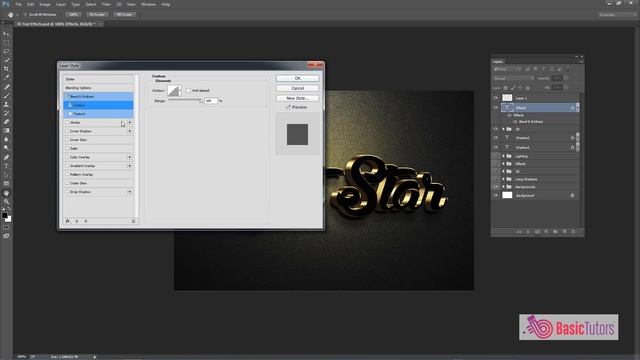Hide the Background layer eye icon

coord(496,196)
